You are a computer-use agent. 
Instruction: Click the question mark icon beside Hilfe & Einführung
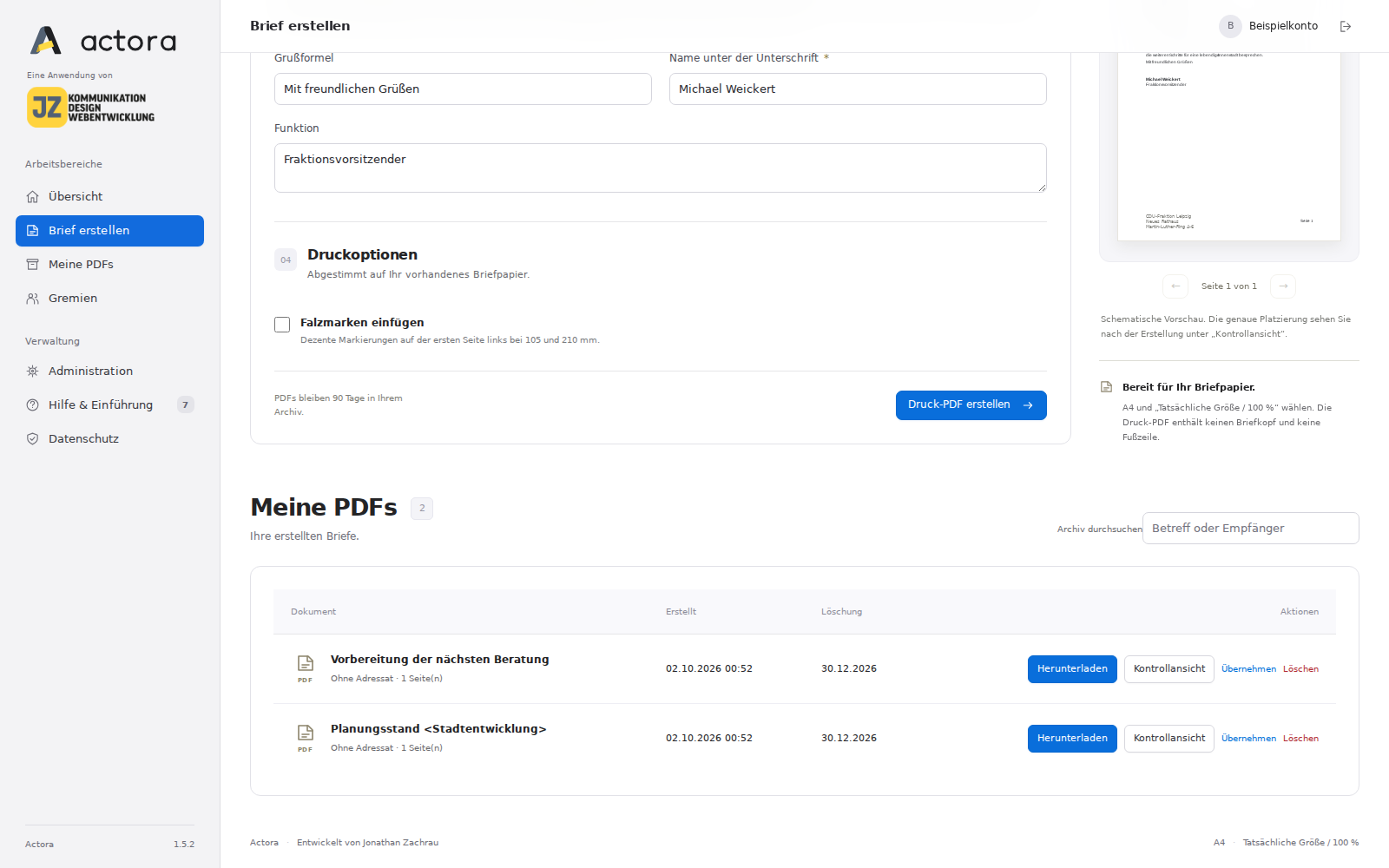pos(33,405)
